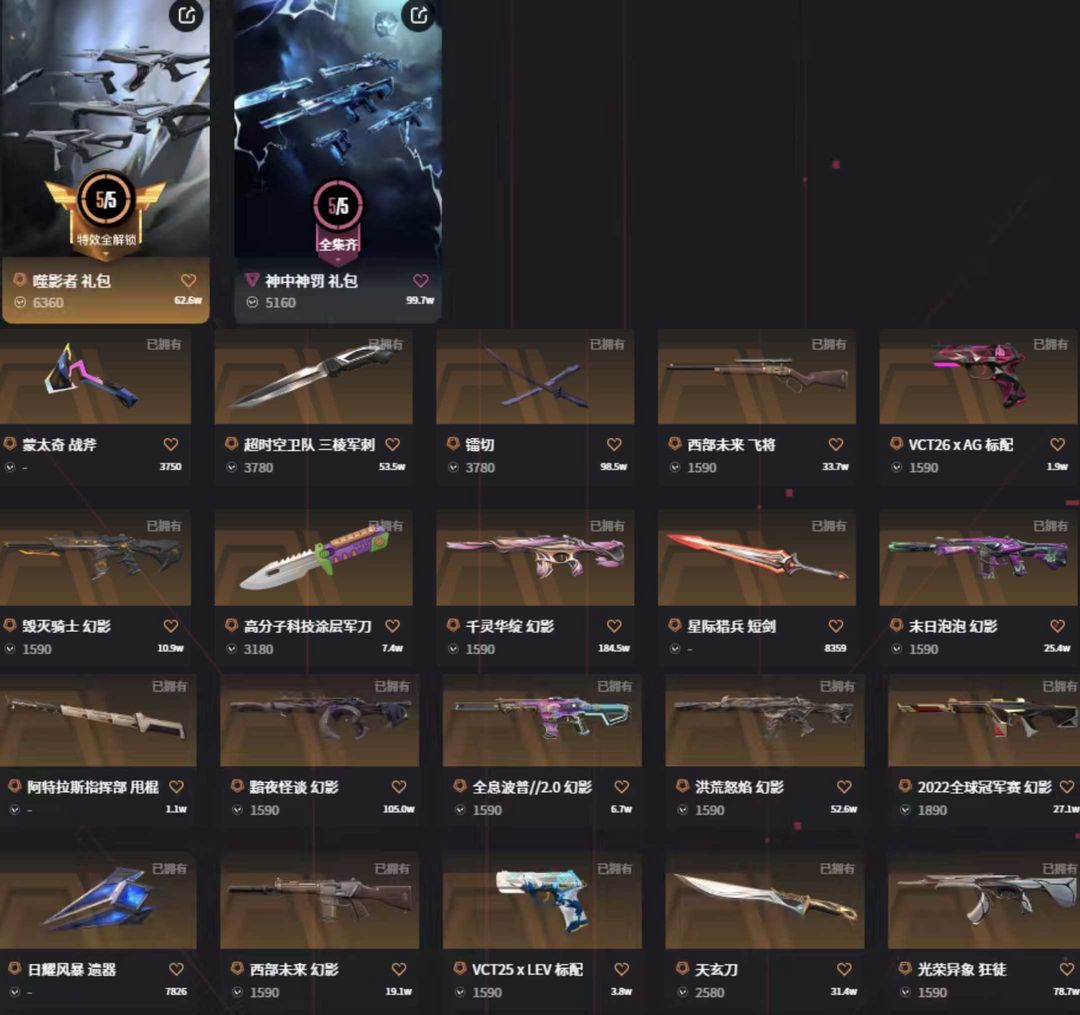Image resolution: width=1080 pixels, height=1015 pixels.
Task: Open the 星际猎兵 短剑 thumbnail
Action: pyautogui.click(x=757, y=558)
